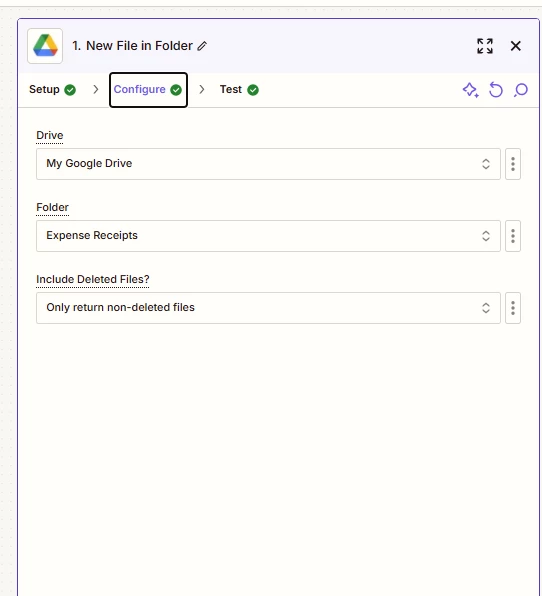
Task: Select the Configure tab
Action: pos(148,90)
